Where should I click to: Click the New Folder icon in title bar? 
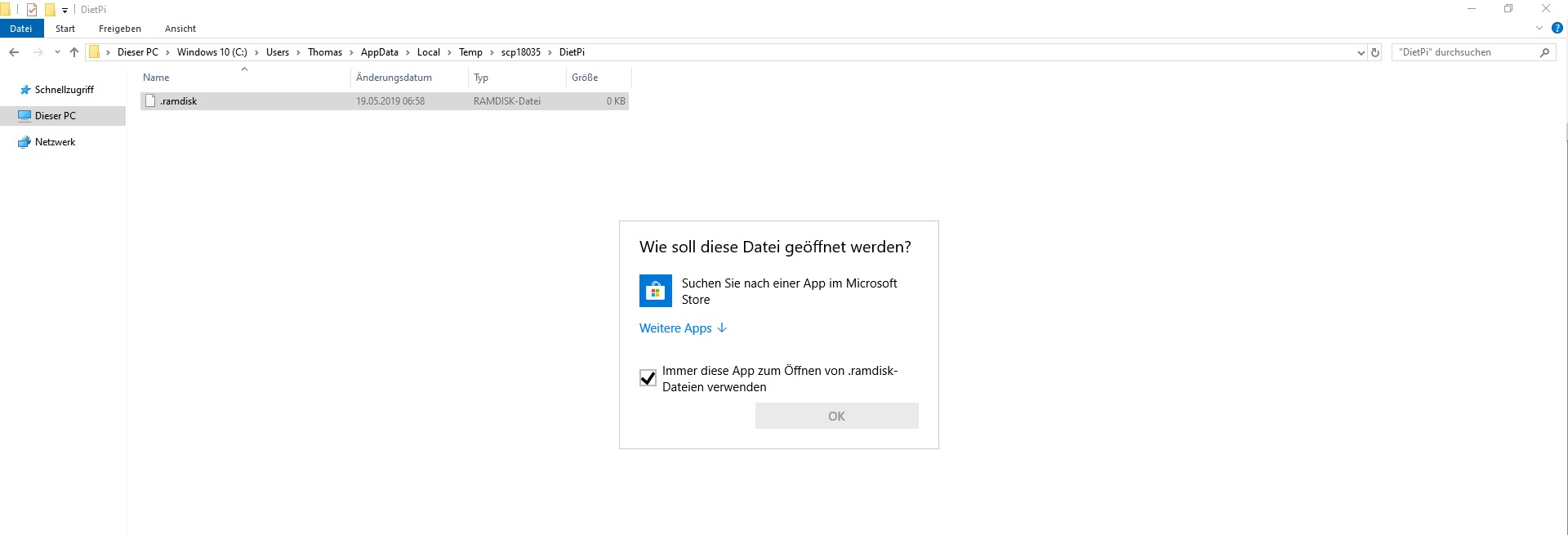(x=50, y=10)
